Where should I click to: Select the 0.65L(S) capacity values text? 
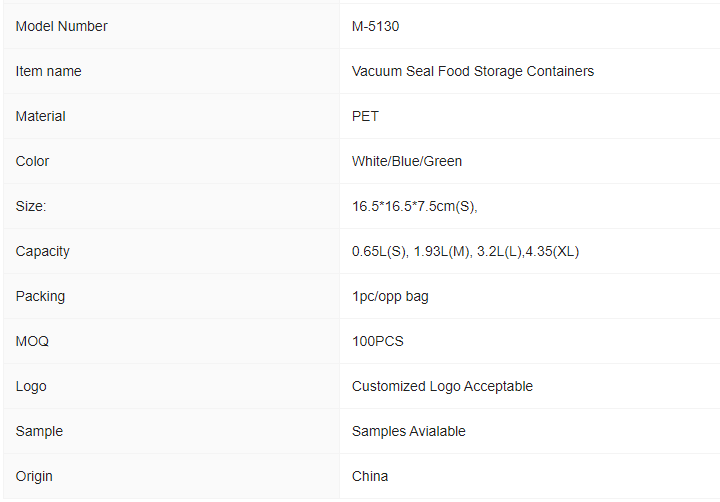[465, 251]
